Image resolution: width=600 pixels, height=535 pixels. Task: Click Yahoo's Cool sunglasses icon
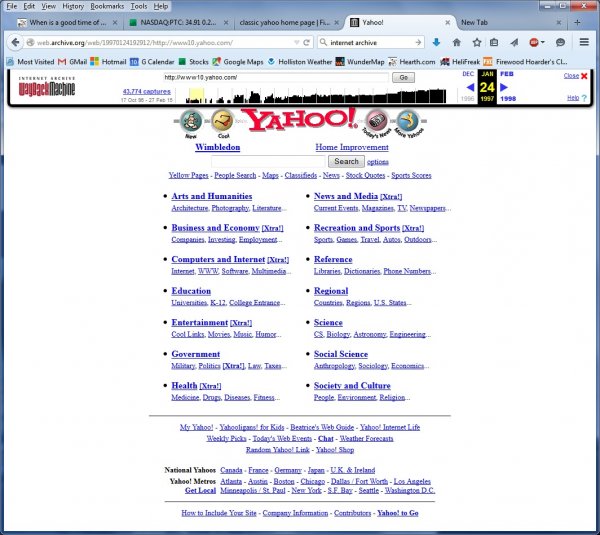pos(222,121)
